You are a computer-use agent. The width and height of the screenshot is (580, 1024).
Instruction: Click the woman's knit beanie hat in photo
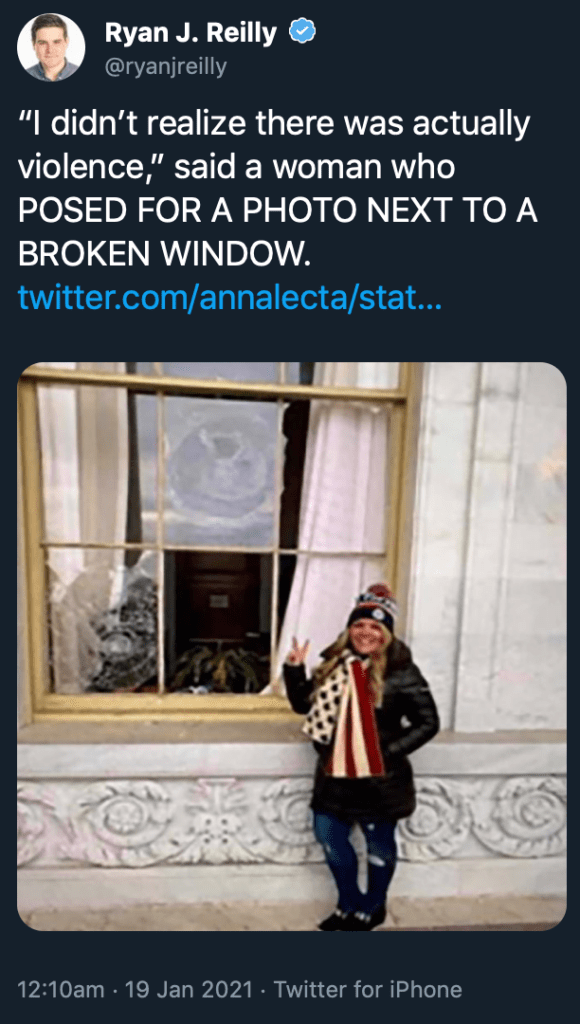click(x=372, y=605)
